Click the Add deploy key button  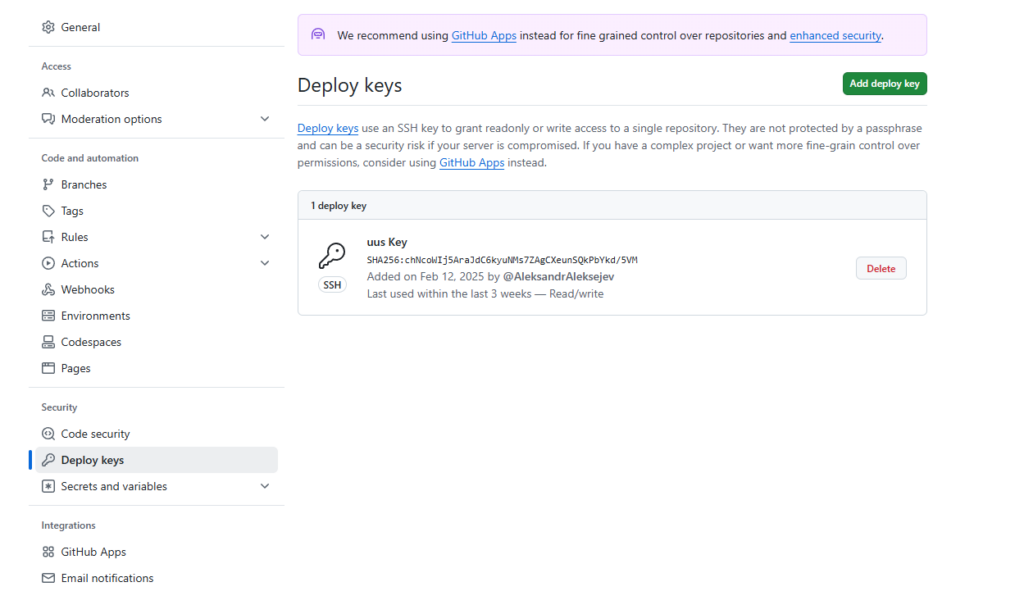click(884, 84)
